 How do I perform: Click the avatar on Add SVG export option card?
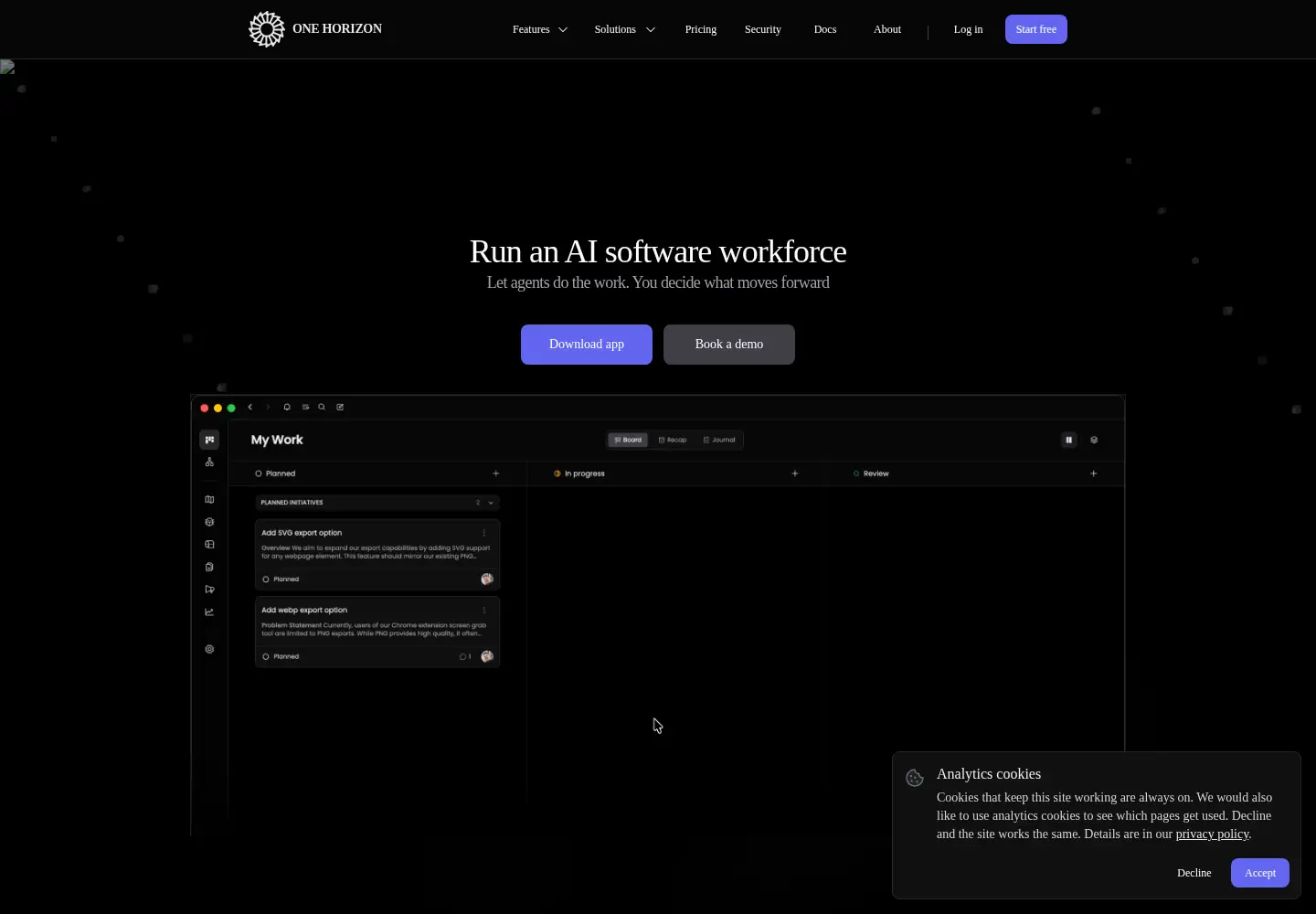coord(487,579)
